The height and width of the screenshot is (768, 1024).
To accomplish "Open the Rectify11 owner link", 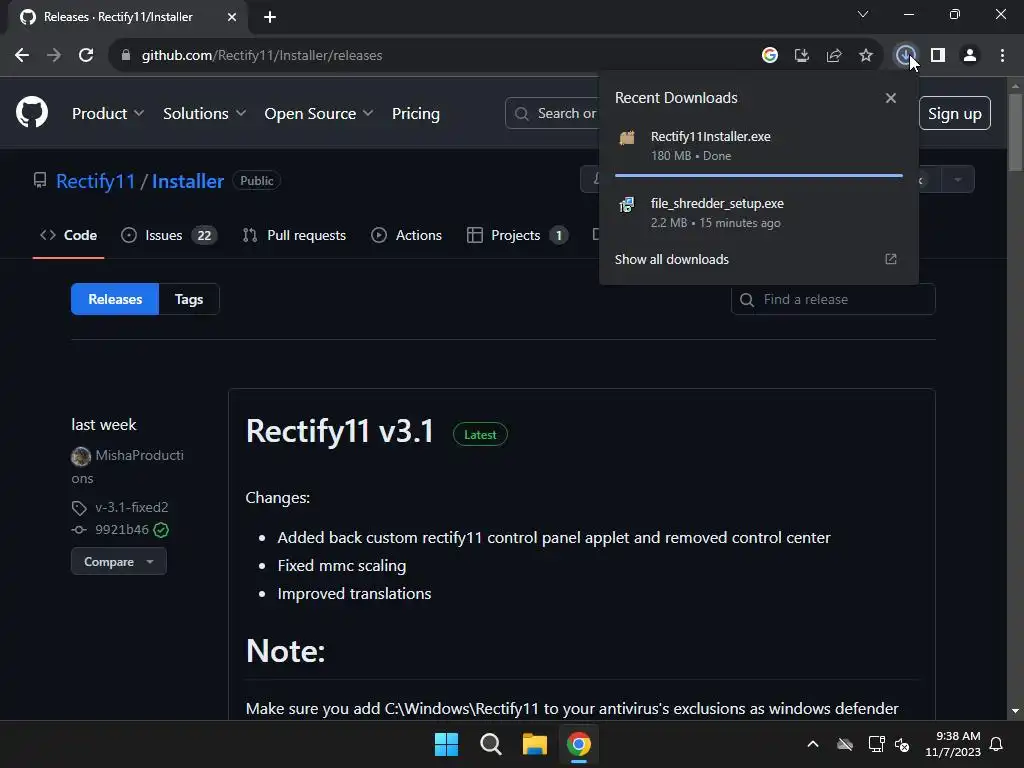I will coord(95,181).
